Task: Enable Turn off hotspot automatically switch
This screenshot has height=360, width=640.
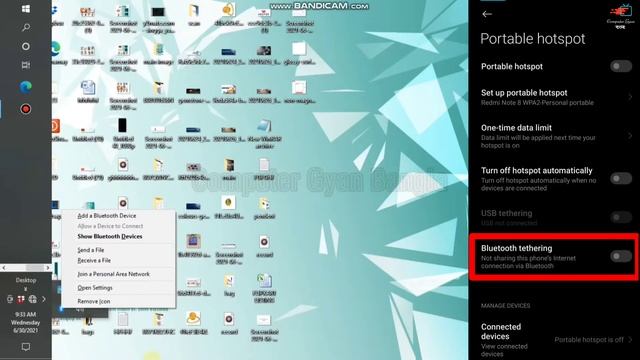Action: pos(621,178)
